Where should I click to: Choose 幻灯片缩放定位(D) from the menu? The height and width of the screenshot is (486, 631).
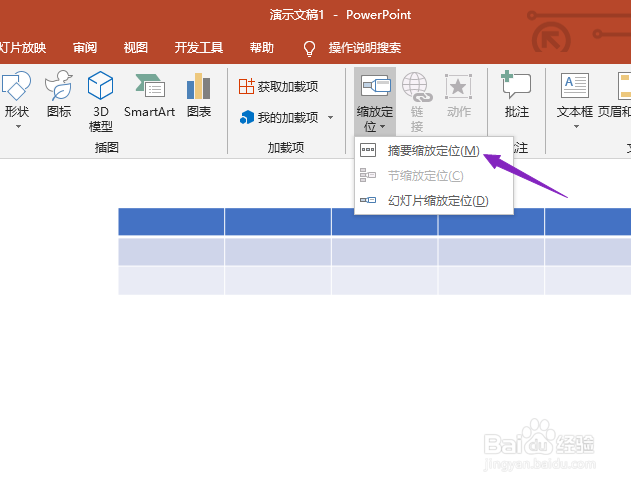pyautogui.click(x=434, y=200)
